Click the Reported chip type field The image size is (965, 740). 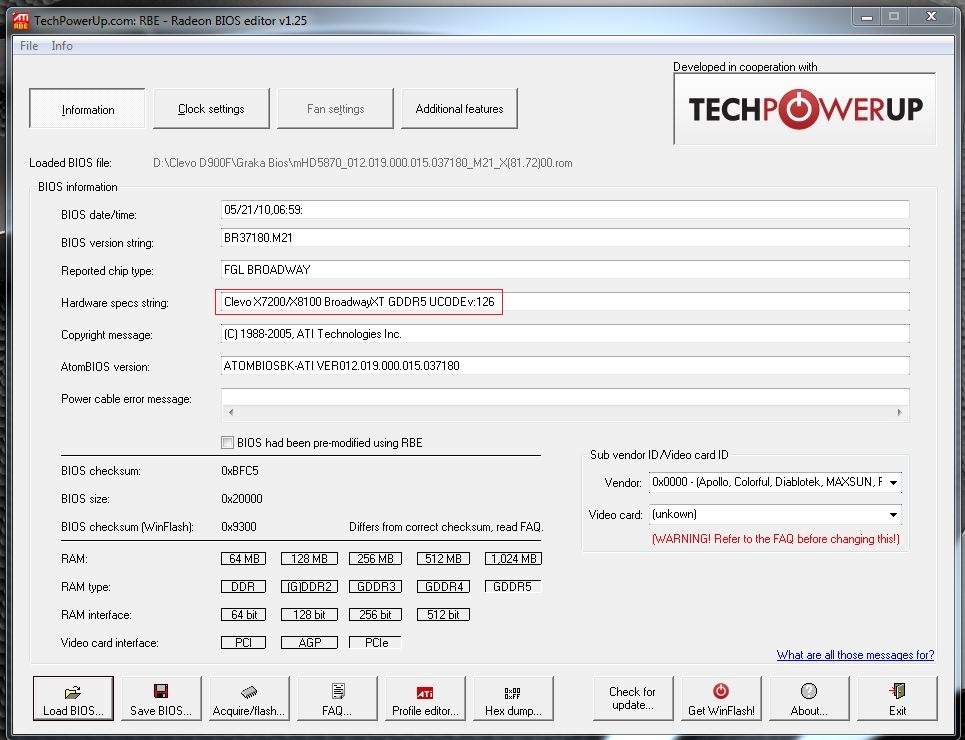click(565, 270)
